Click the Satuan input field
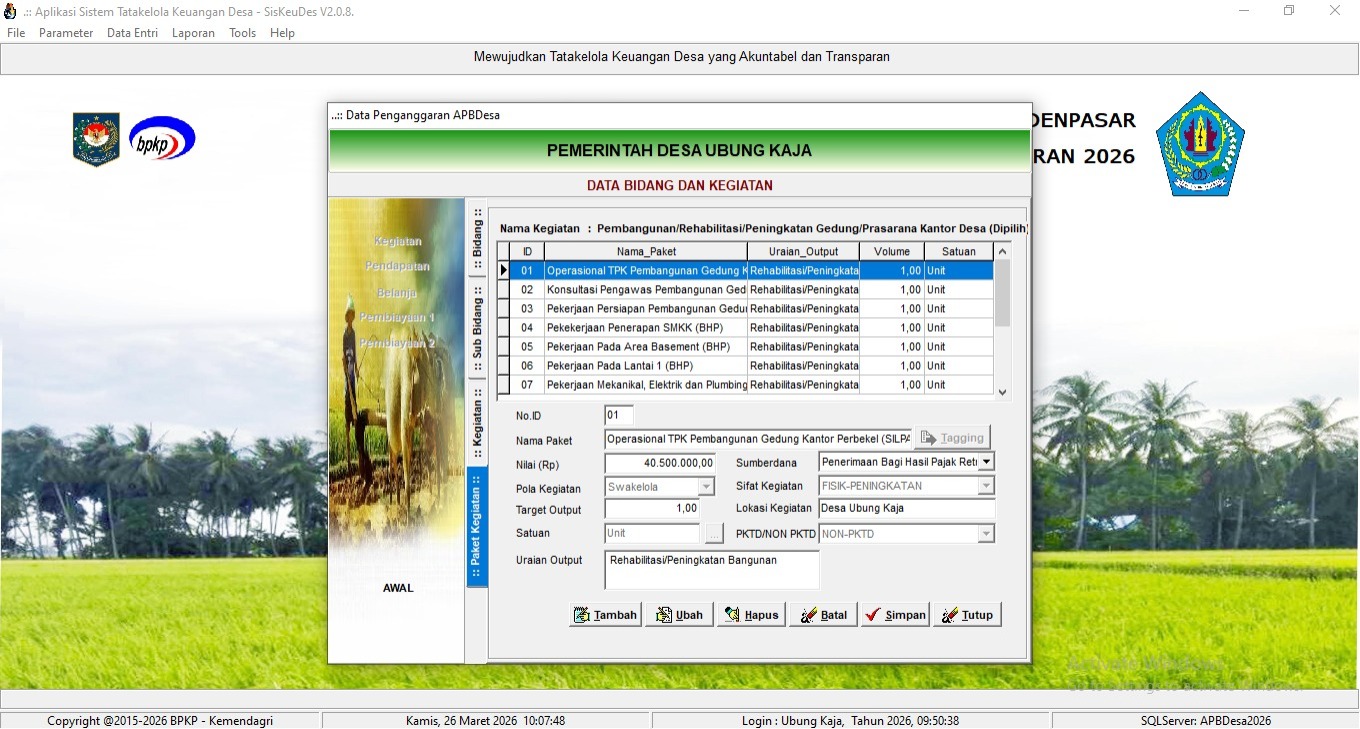1360x729 pixels. (x=652, y=534)
